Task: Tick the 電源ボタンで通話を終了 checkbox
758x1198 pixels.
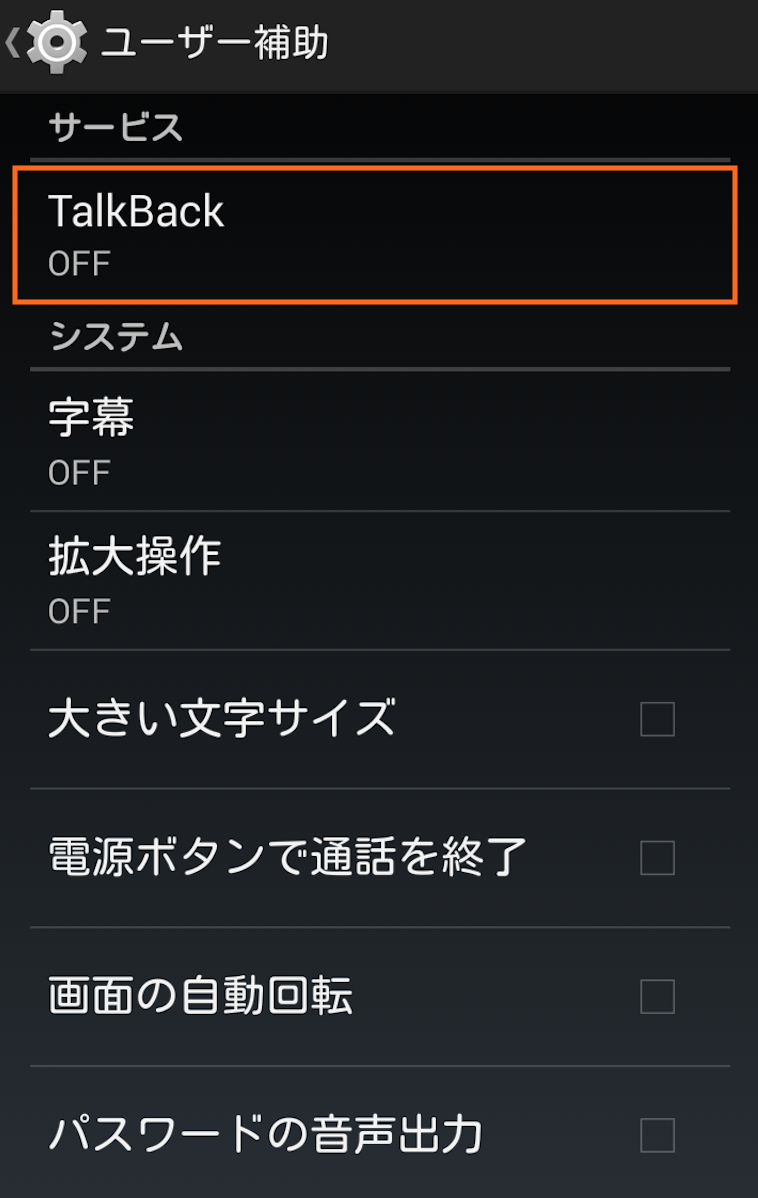Action: (x=657, y=858)
